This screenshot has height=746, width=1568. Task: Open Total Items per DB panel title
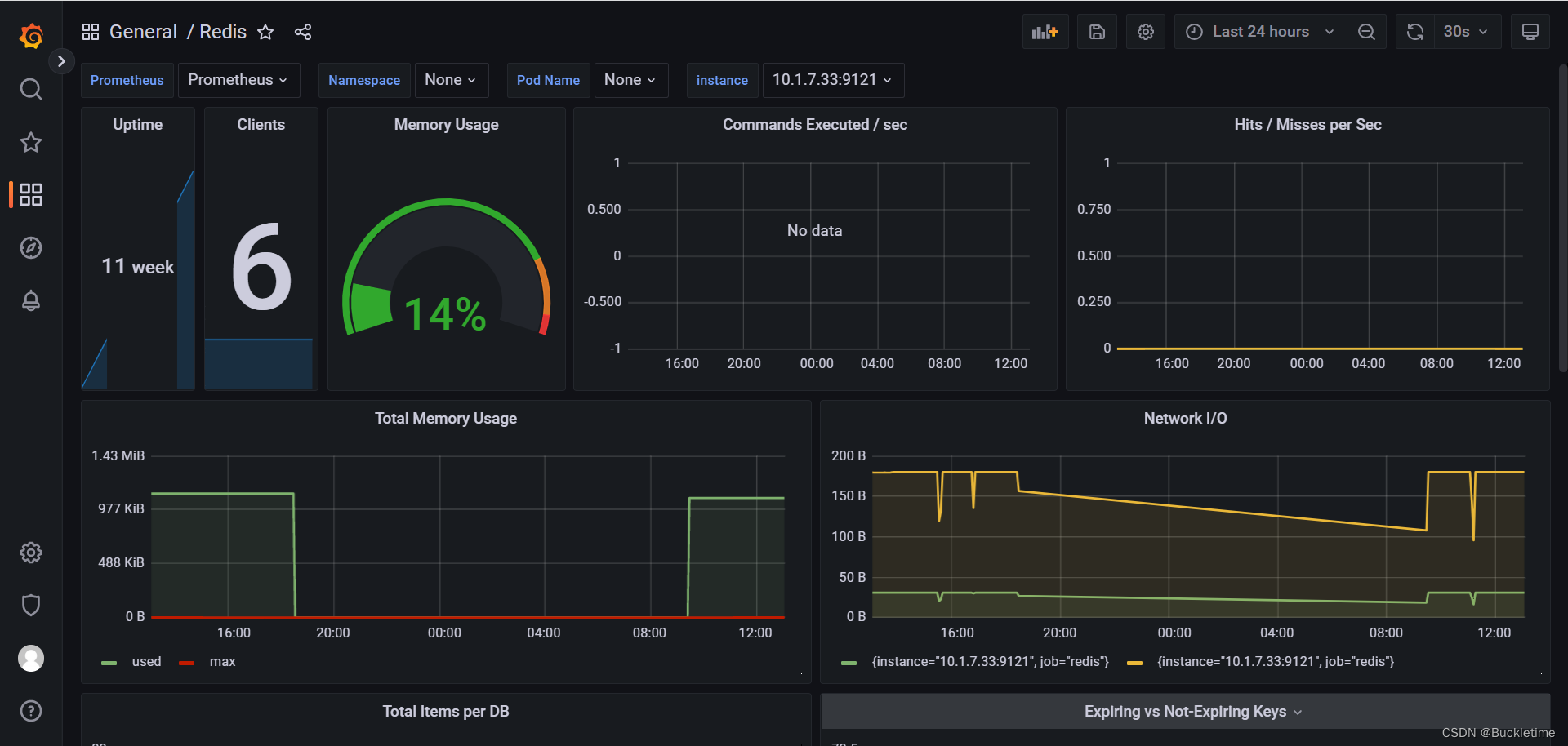[x=446, y=712]
